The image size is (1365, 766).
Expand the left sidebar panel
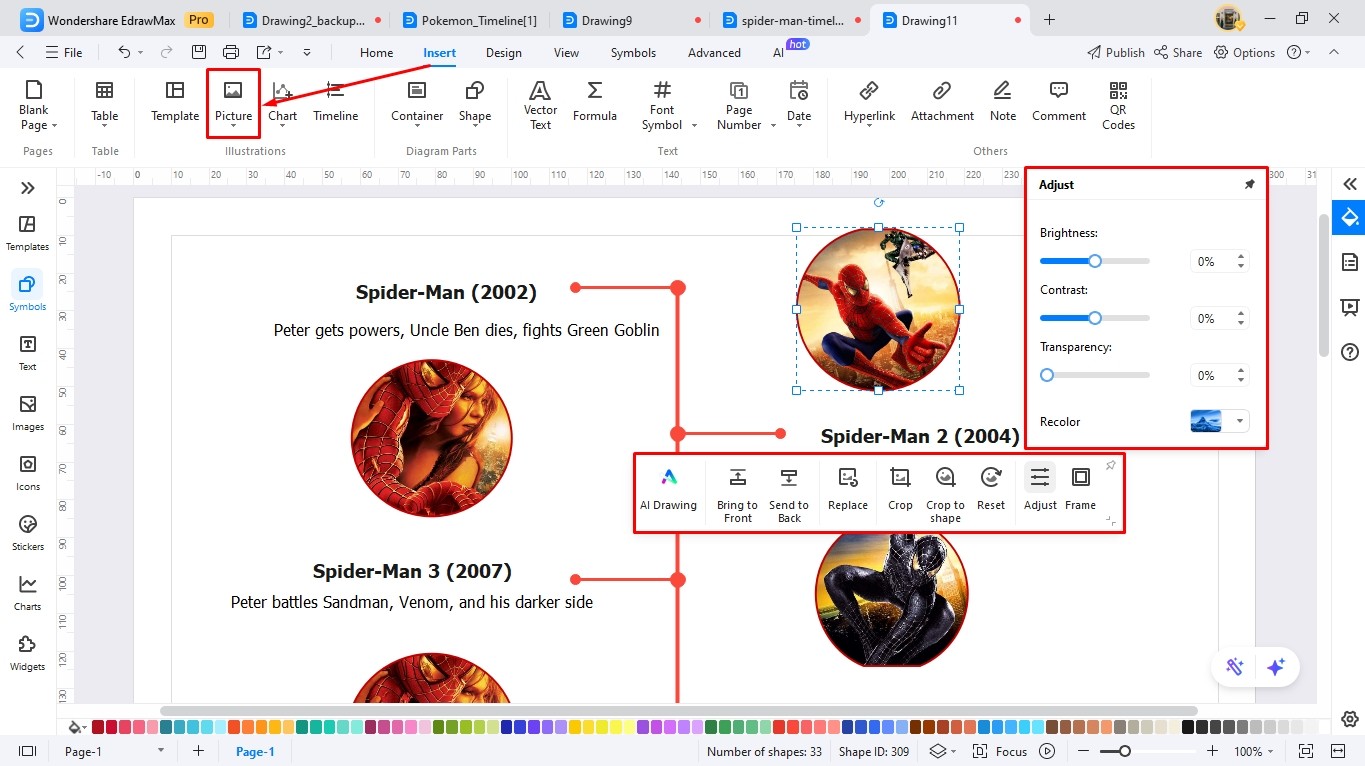(x=28, y=188)
